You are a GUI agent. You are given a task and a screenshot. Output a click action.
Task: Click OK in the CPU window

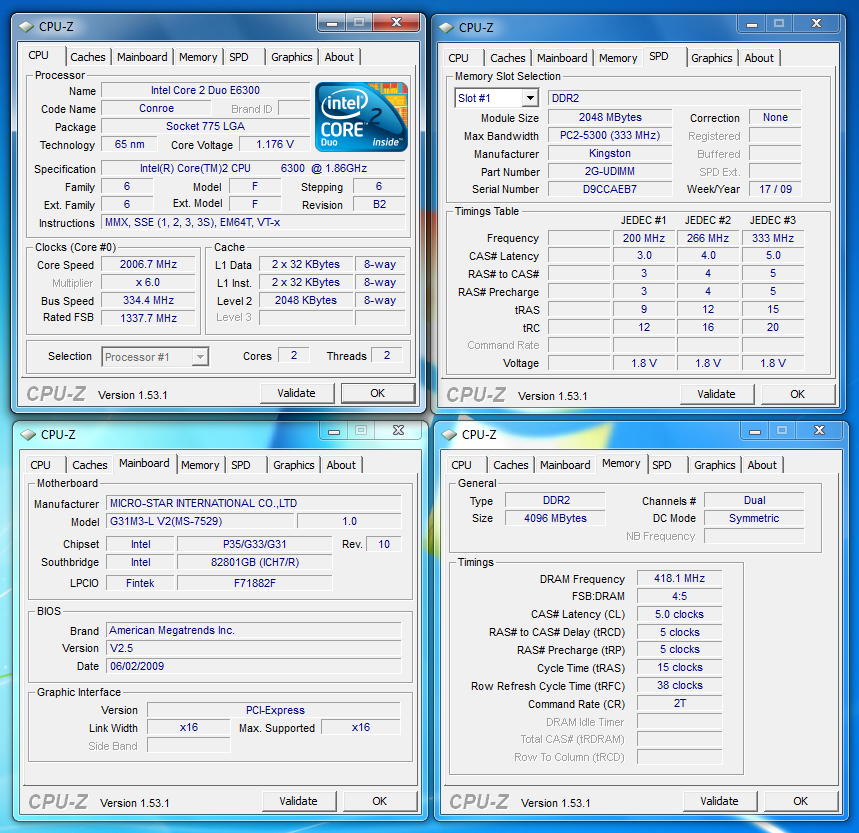tap(377, 393)
